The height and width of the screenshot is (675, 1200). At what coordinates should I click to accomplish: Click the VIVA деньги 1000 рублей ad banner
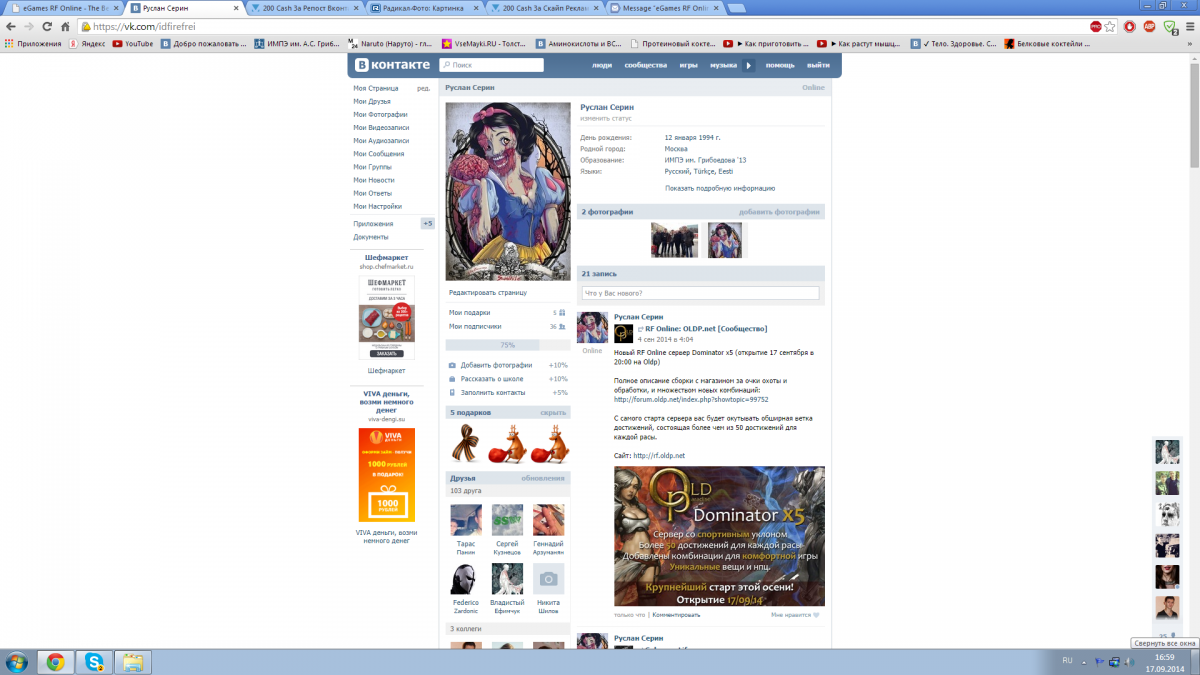pyautogui.click(x=386, y=475)
